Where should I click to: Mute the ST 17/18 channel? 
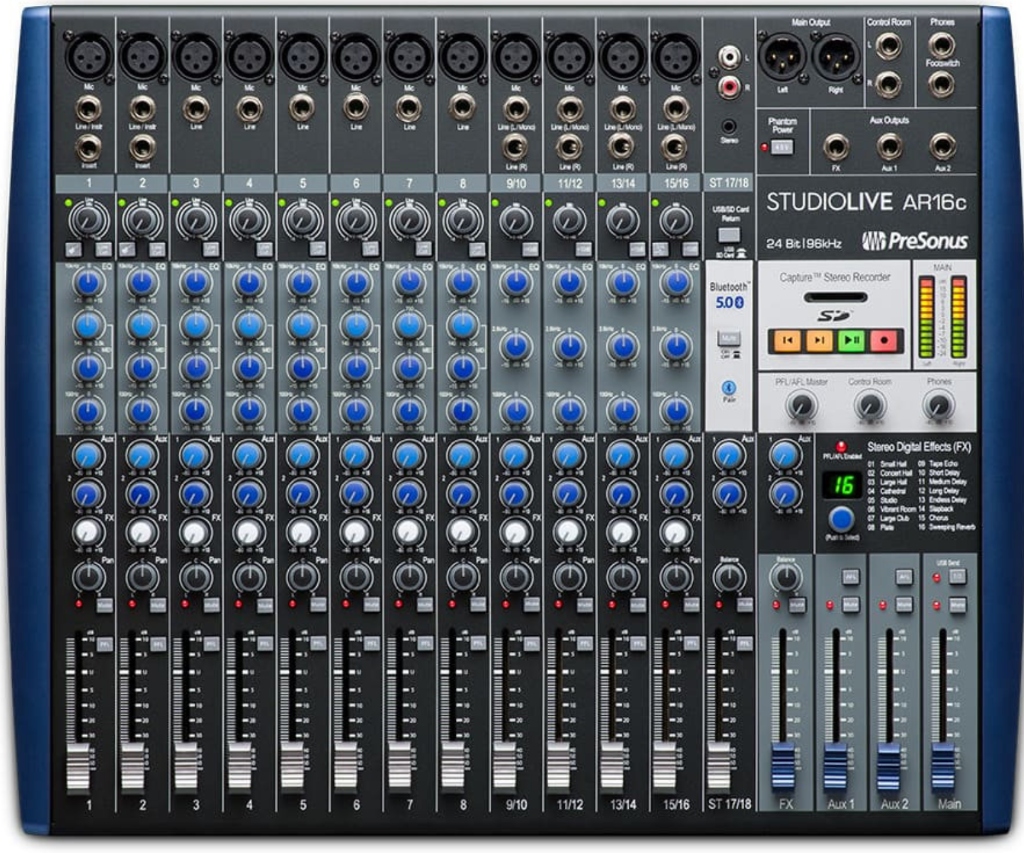coord(744,605)
